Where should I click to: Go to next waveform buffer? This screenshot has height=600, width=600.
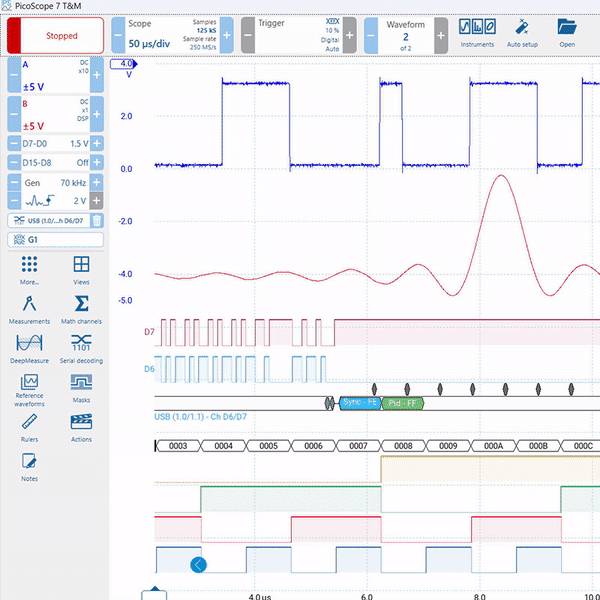tap(441, 36)
